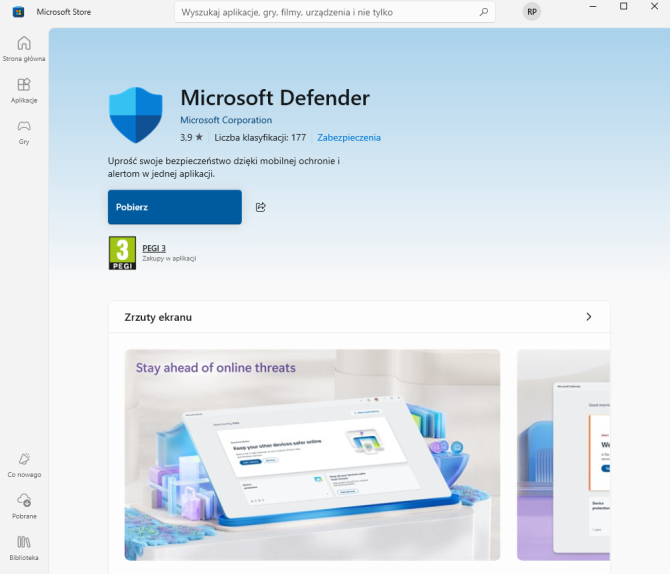
Task: Click the search box for apps and games
Action: pyautogui.click(x=335, y=12)
